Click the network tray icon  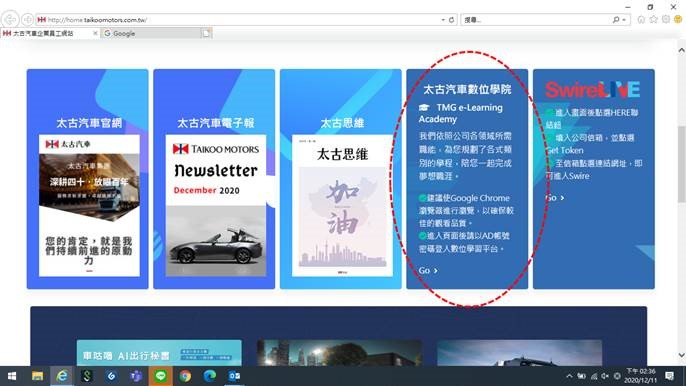click(594, 376)
